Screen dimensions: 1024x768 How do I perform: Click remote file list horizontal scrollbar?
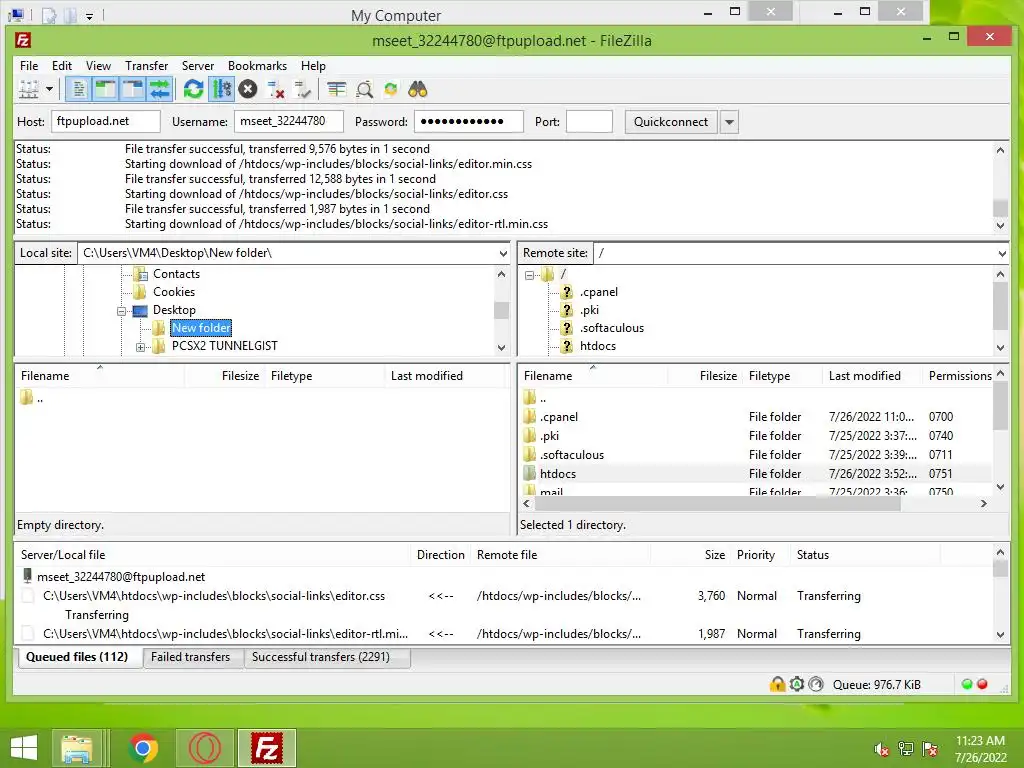(717, 504)
